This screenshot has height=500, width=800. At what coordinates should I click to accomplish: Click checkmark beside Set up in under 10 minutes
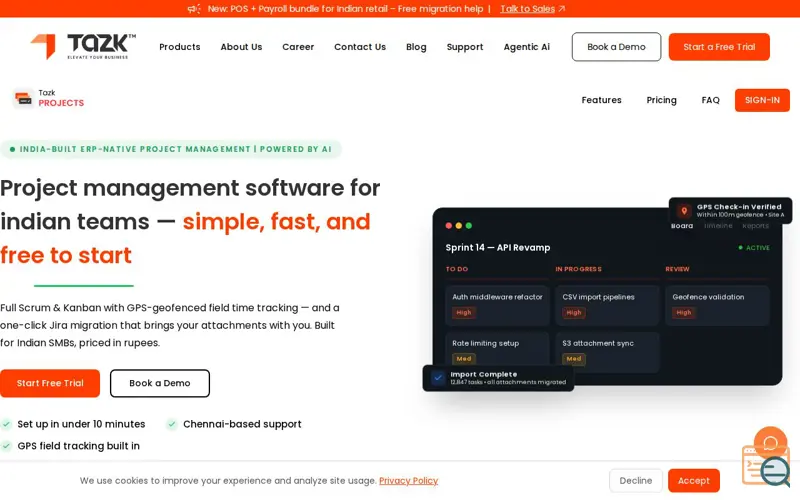(x=6, y=424)
